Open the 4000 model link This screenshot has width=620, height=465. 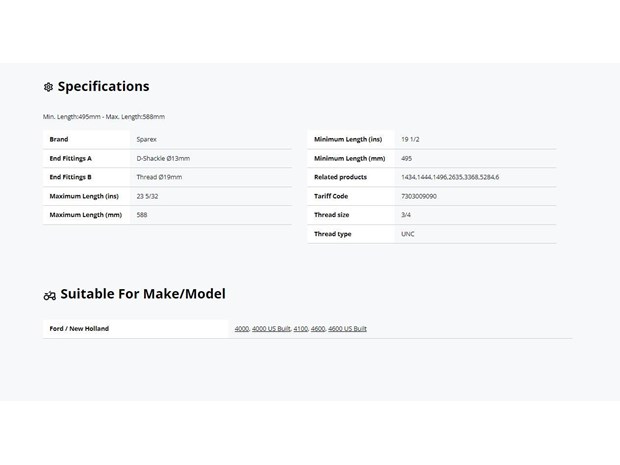(242, 329)
